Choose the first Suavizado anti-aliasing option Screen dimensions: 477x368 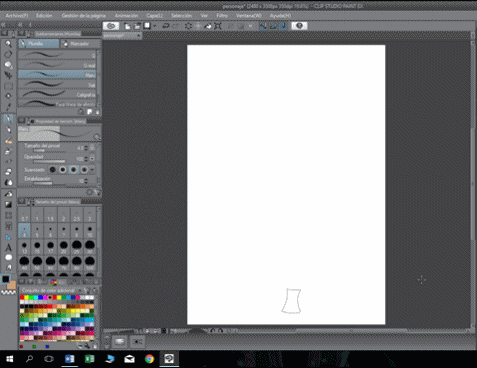52,170
